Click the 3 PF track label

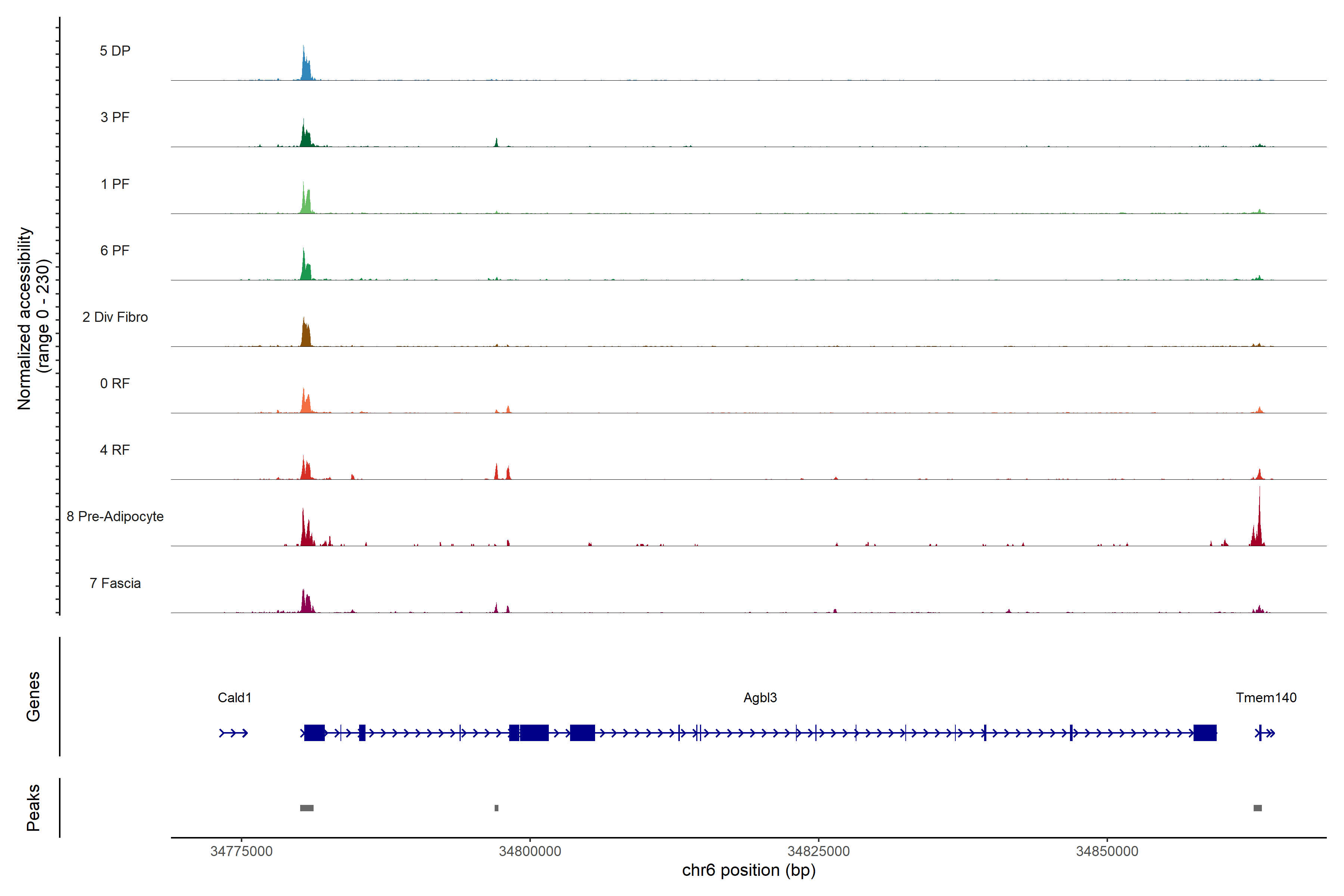coord(115,117)
